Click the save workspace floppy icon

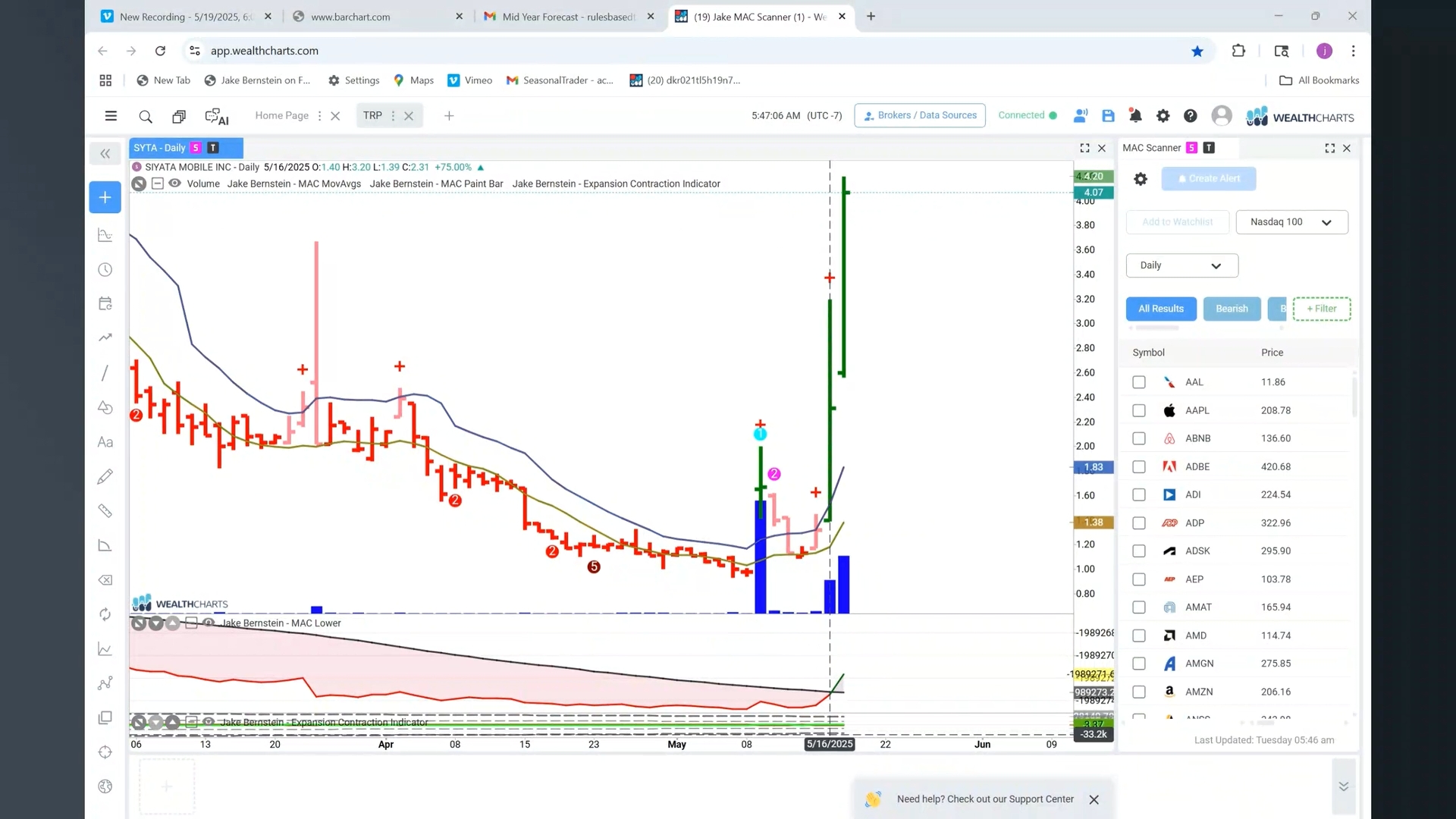tap(1108, 116)
